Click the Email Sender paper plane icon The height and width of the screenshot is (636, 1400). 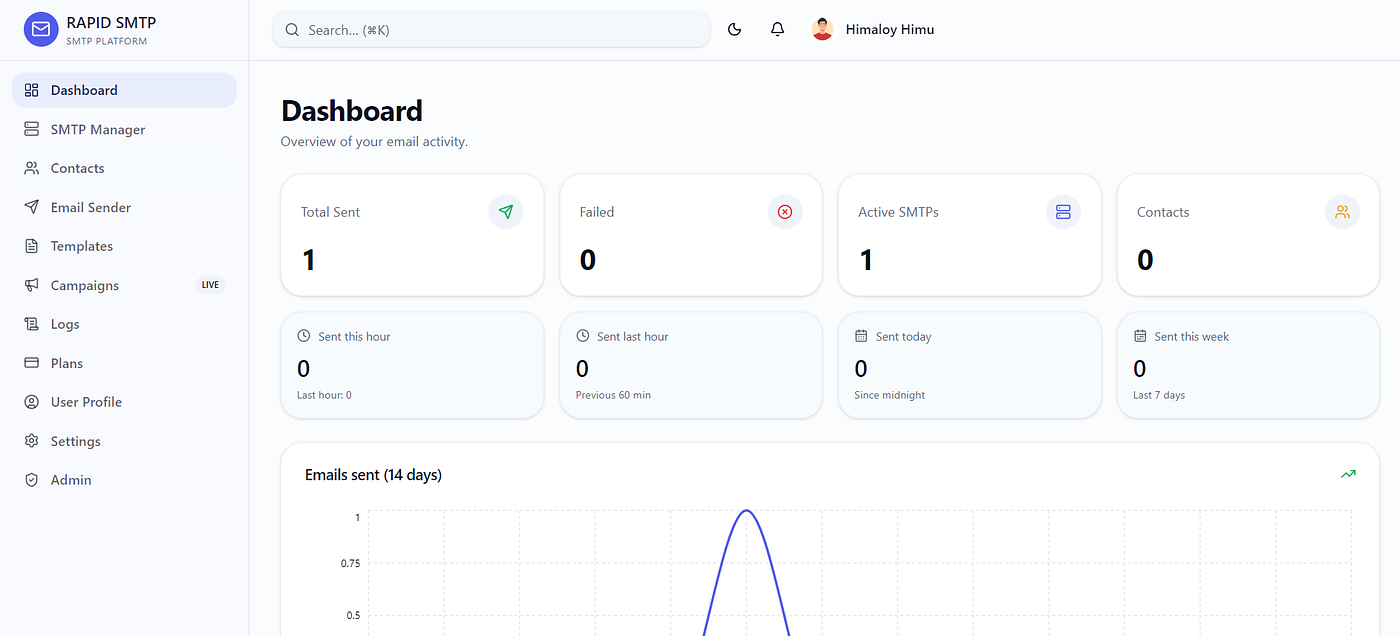[31, 207]
